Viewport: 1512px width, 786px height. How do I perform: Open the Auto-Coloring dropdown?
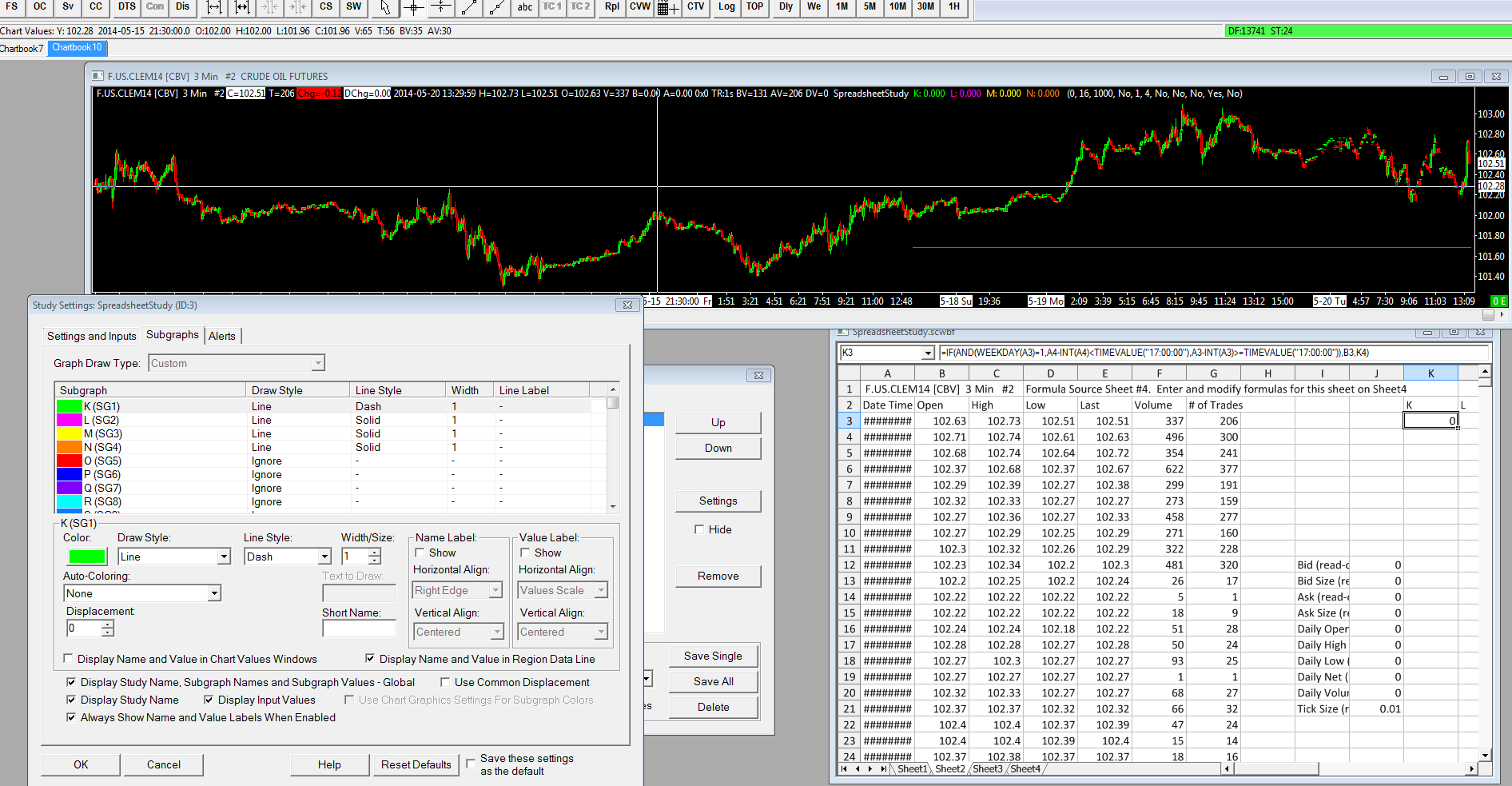[x=214, y=593]
